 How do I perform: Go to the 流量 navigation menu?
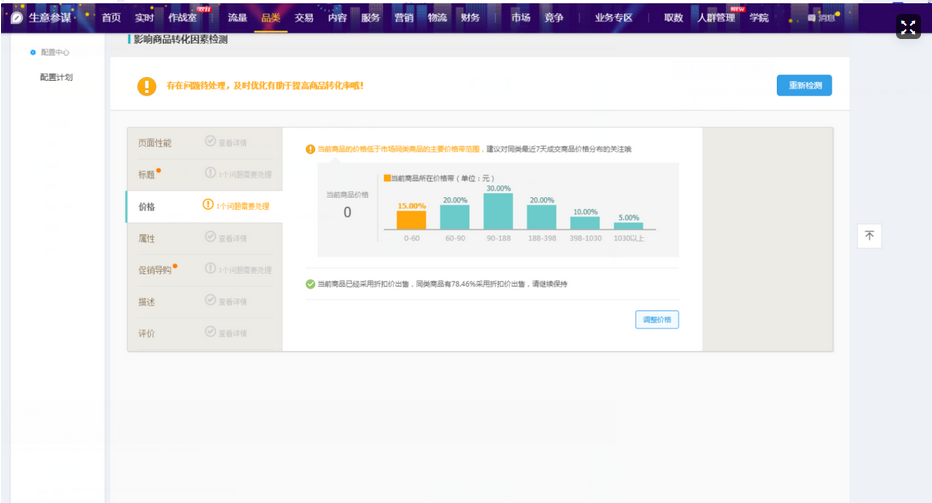click(x=237, y=18)
